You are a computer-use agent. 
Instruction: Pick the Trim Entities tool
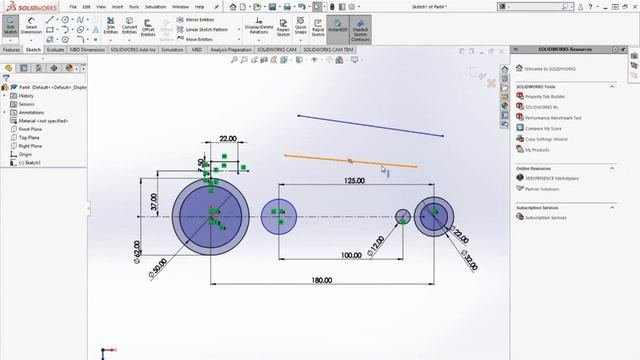[x=110, y=26]
